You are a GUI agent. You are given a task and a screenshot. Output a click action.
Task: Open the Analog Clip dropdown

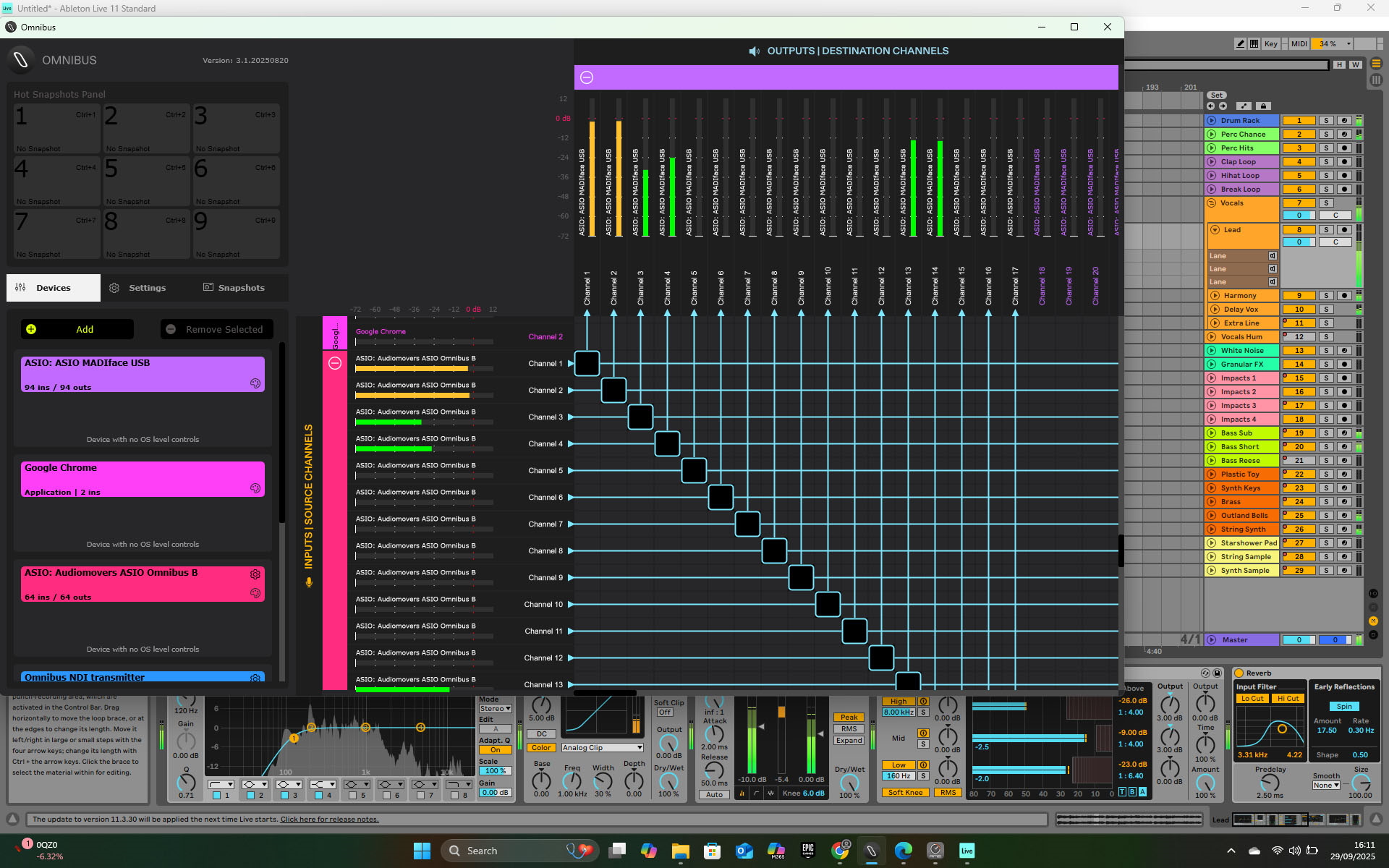(x=602, y=748)
